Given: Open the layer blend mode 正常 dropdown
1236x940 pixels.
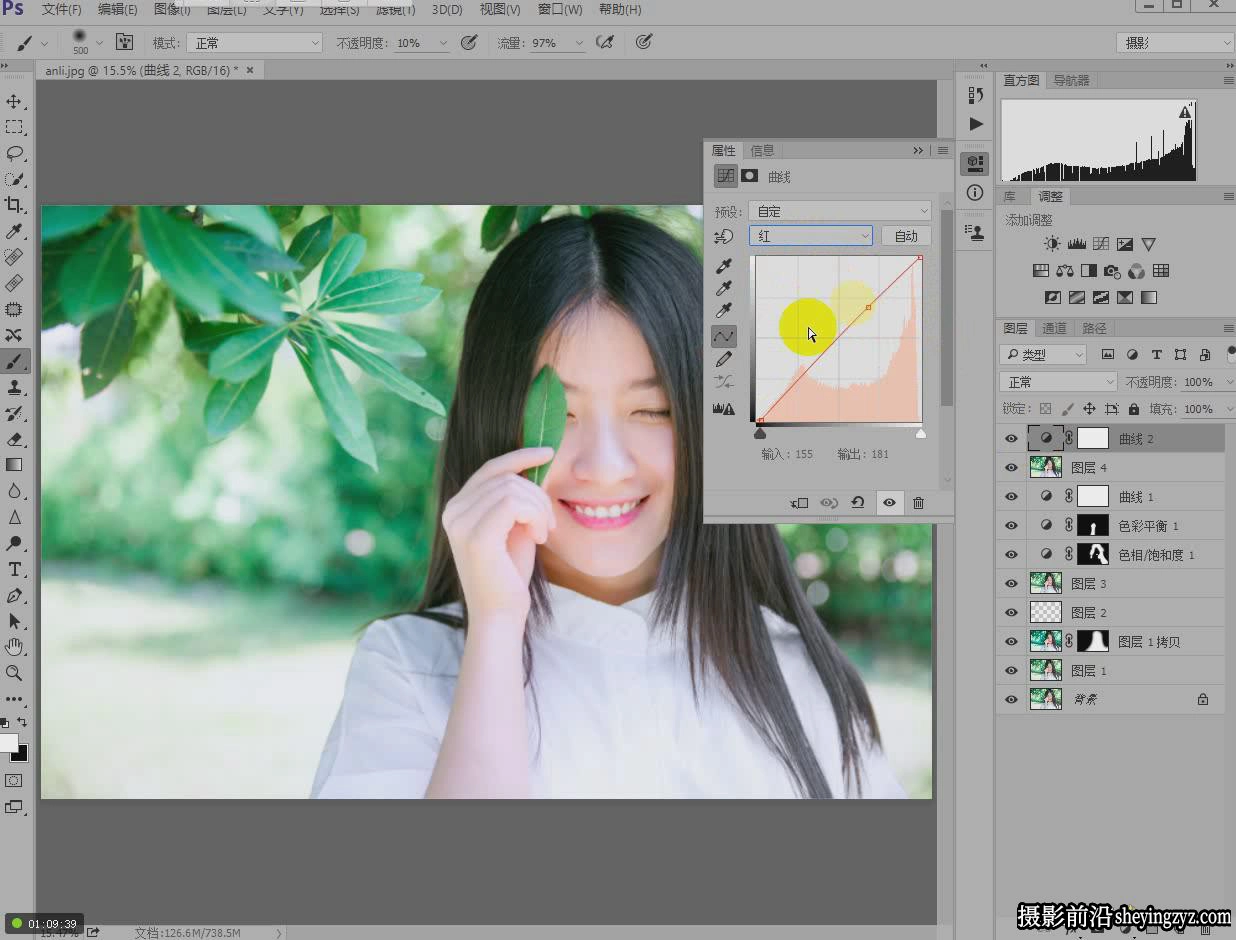Looking at the screenshot, I should [x=1058, y=382].
